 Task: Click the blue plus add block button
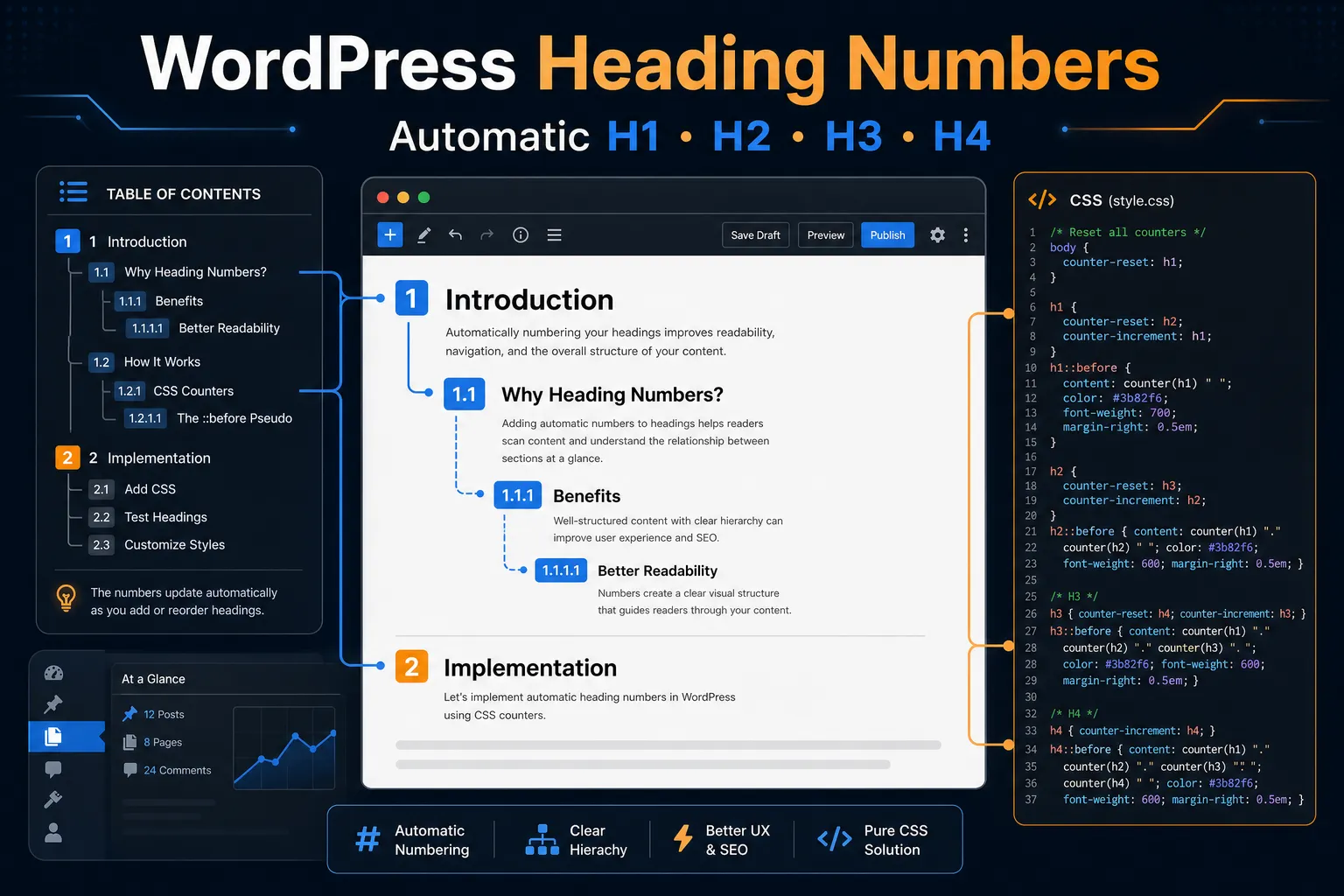click(x=390, y=234)
